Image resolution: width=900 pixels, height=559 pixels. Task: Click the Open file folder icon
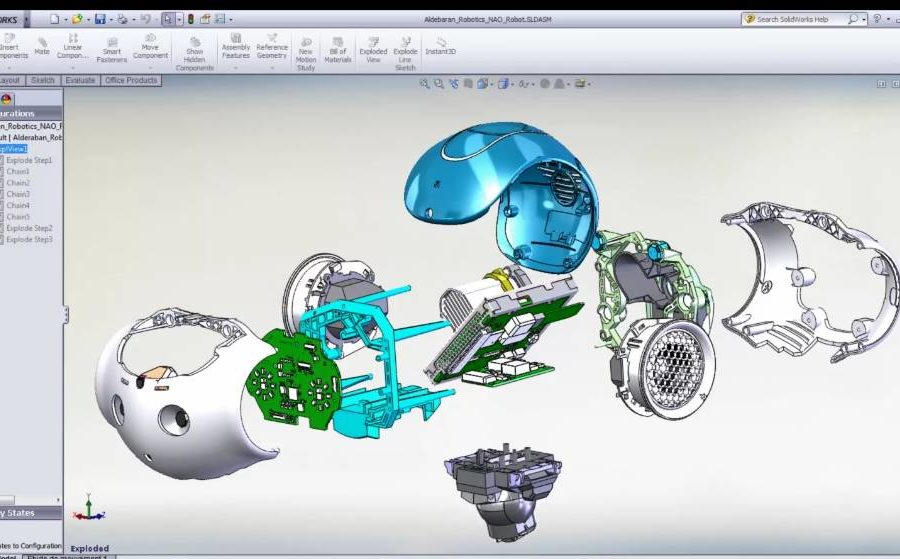click(x=77, y=19)
